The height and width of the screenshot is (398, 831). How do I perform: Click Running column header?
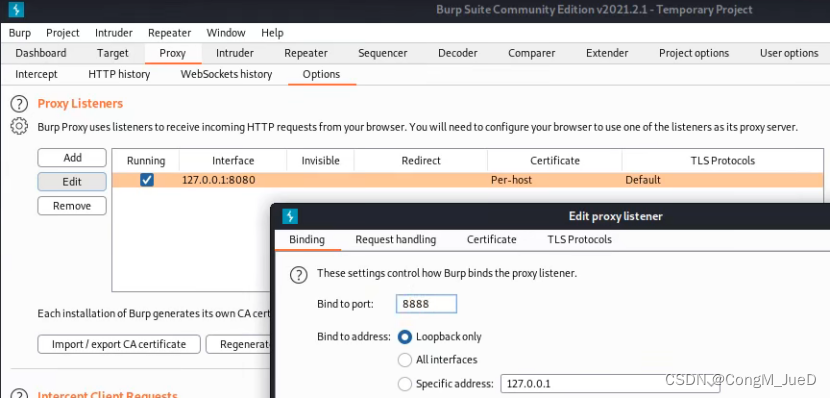tap(146, 161)
